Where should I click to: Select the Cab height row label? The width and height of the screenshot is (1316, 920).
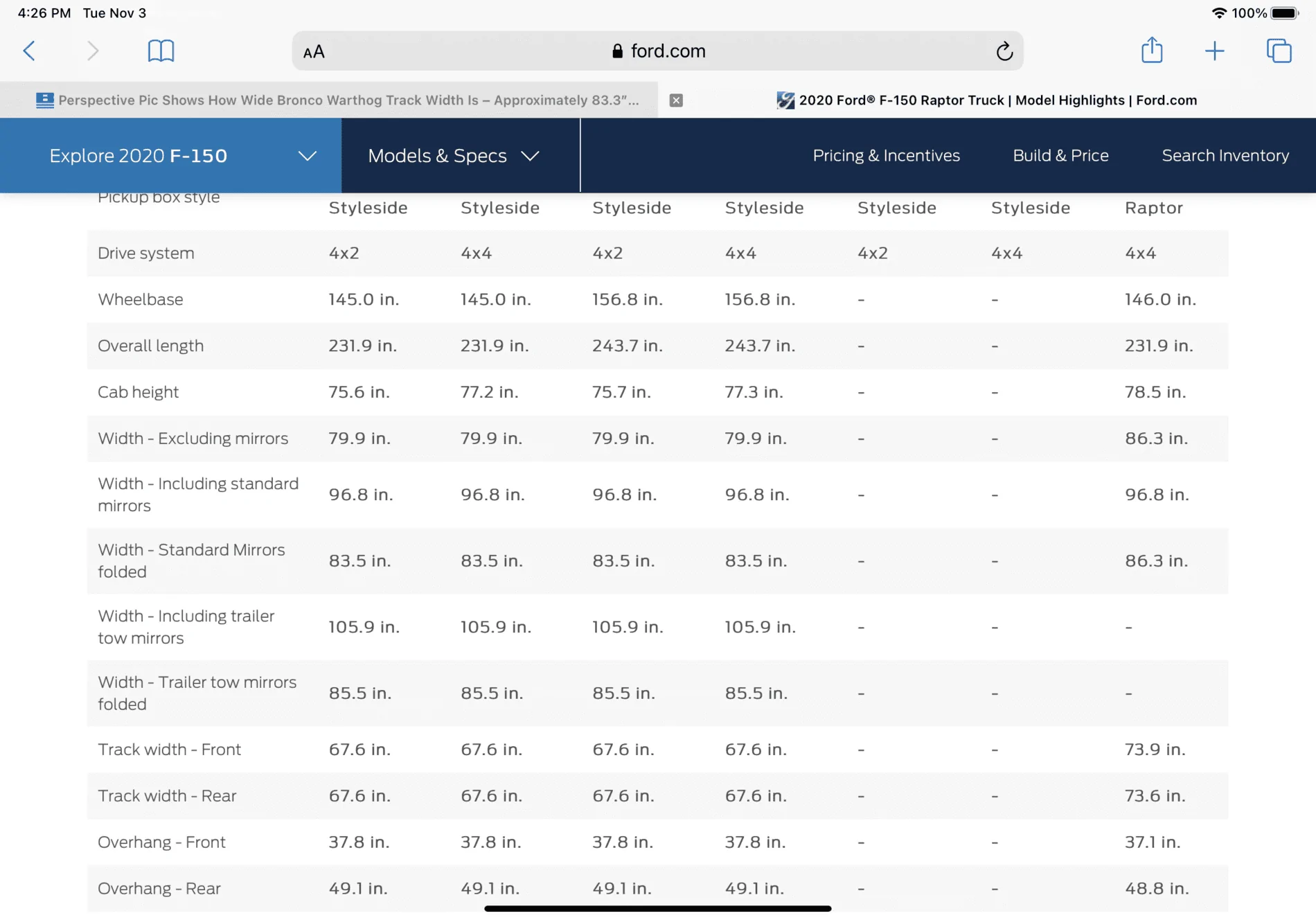pos(138,392)
